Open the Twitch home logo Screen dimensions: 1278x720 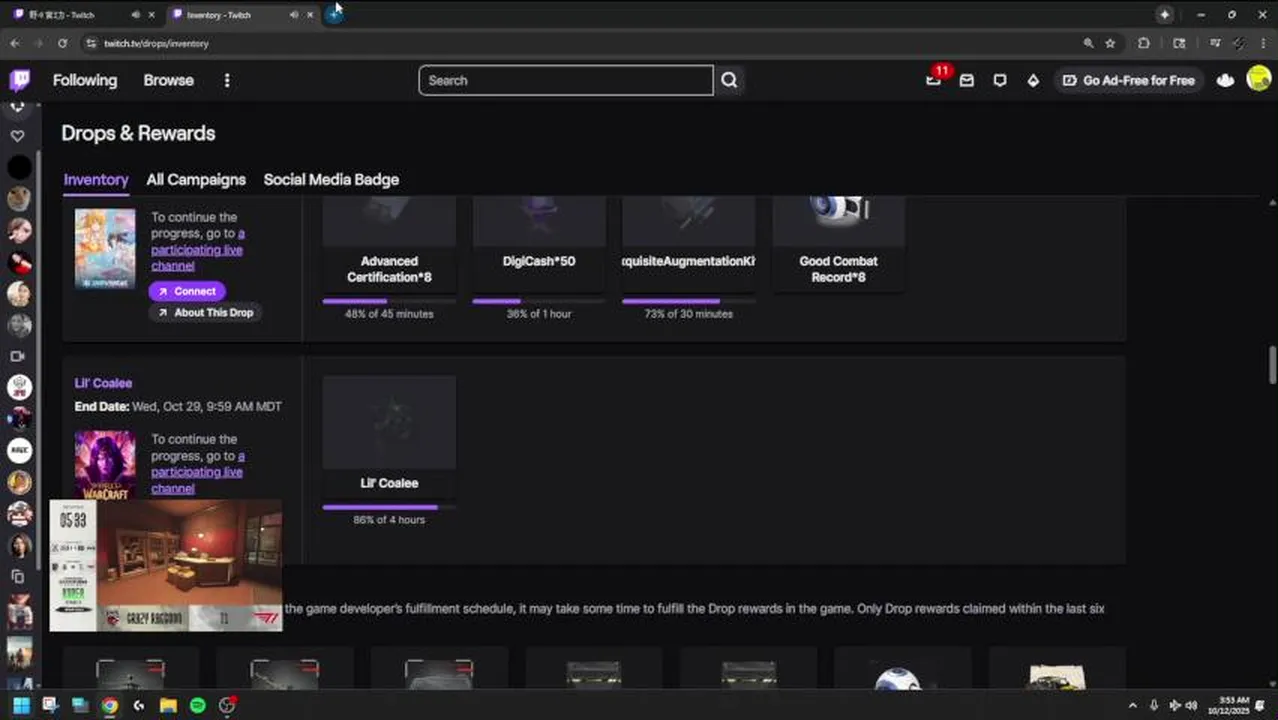pyautogui.click(x=20, y=80)
